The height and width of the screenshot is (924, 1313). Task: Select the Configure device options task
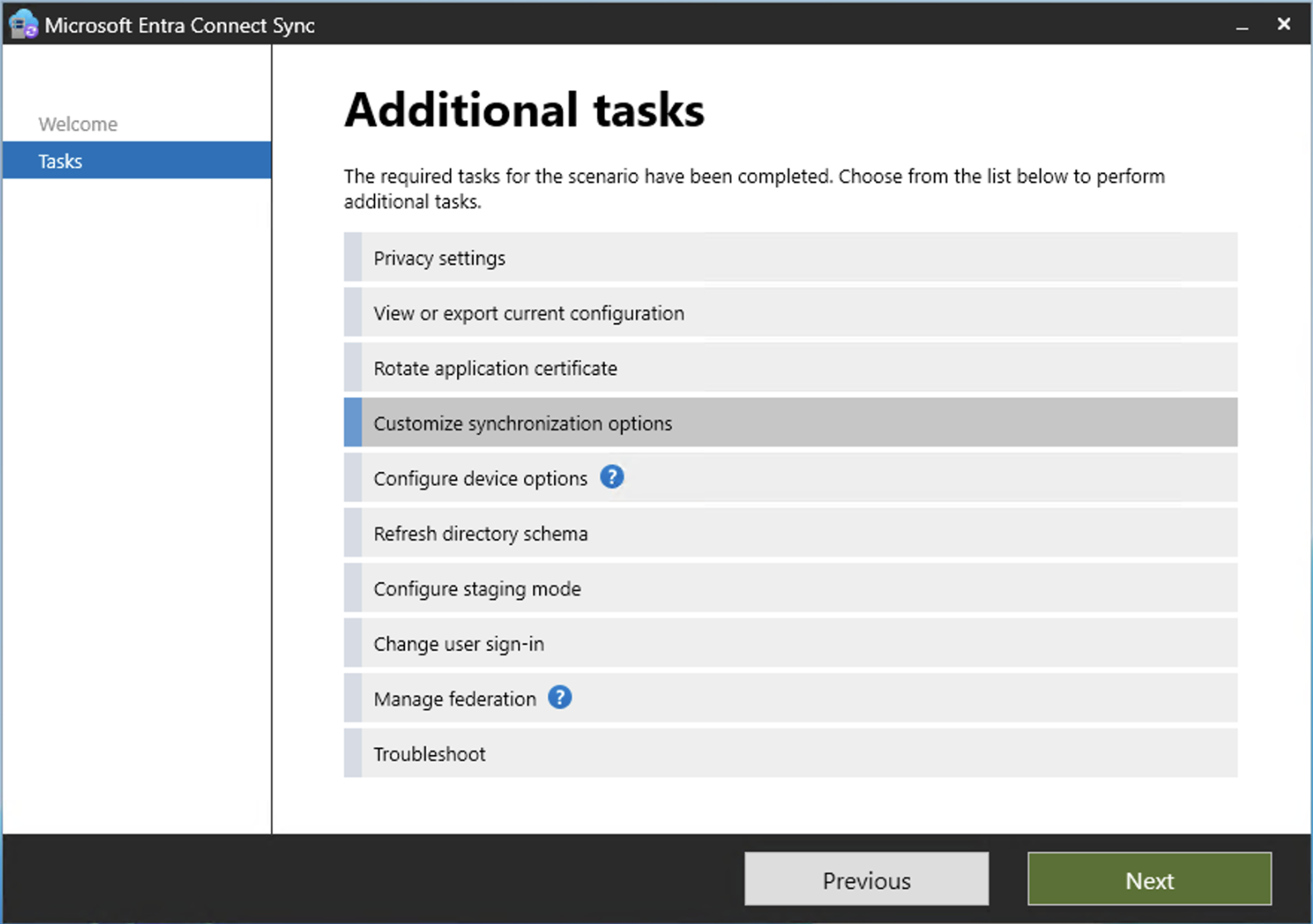pos(791,478)
